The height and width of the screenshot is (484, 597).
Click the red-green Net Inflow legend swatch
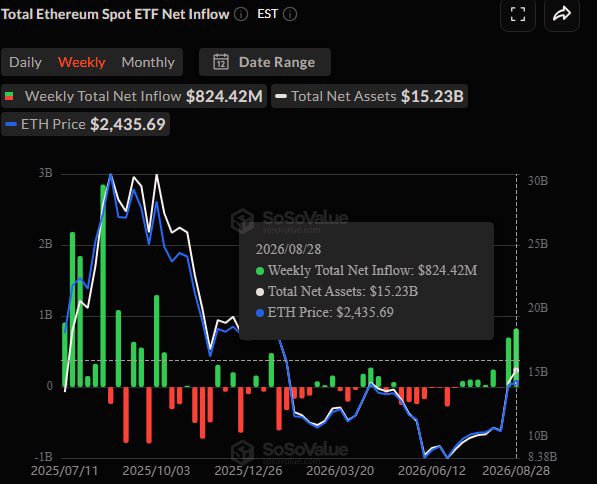coord(9,96)
